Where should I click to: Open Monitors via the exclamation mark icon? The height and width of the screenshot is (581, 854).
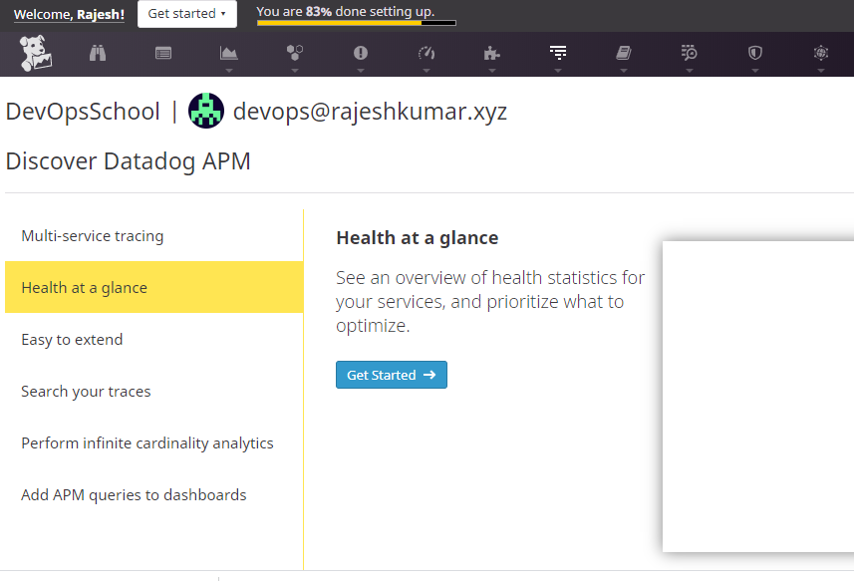(360, 54)
